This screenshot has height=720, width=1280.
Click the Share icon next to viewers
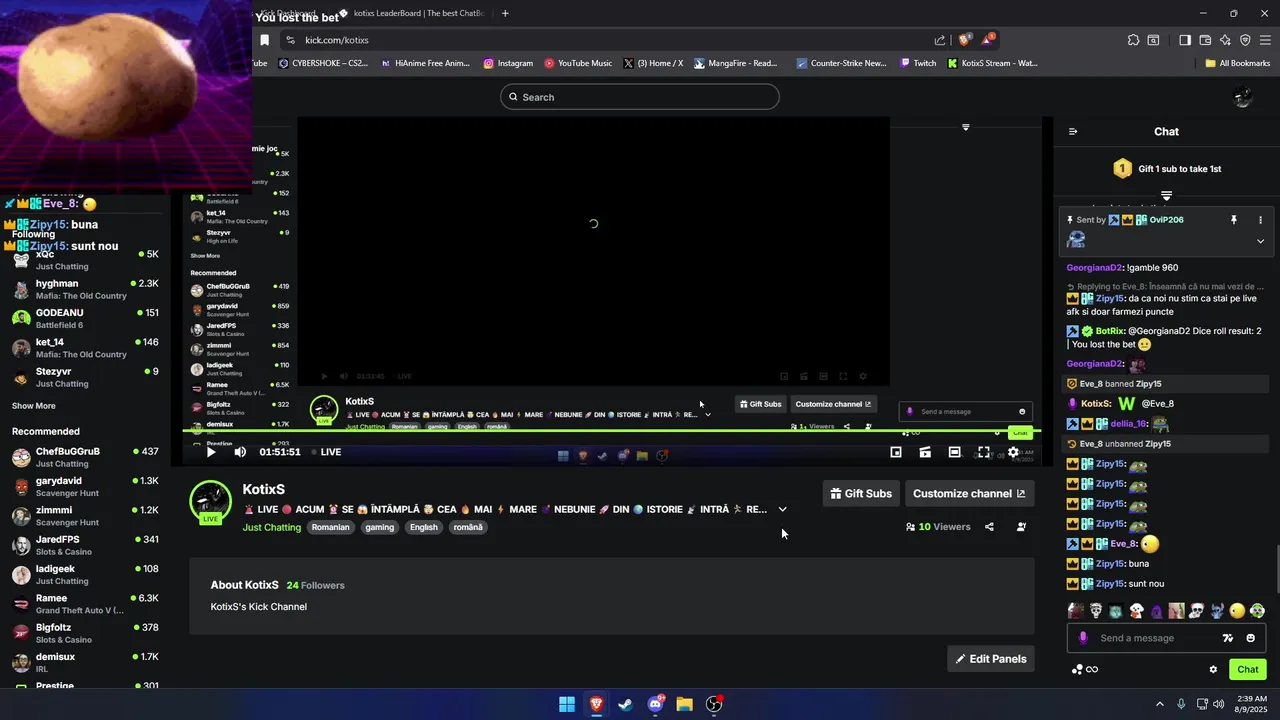coord(989,527)
